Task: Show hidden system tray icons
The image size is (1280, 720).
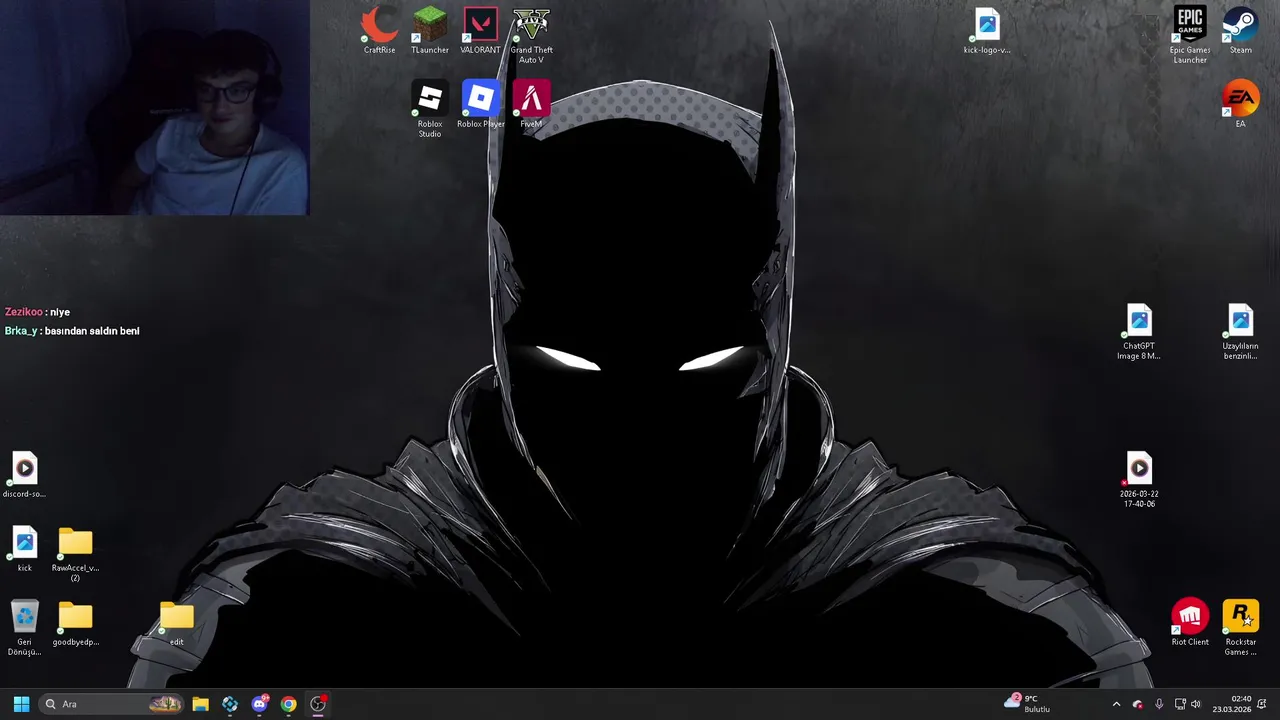Action: (x=1116, y=704)
